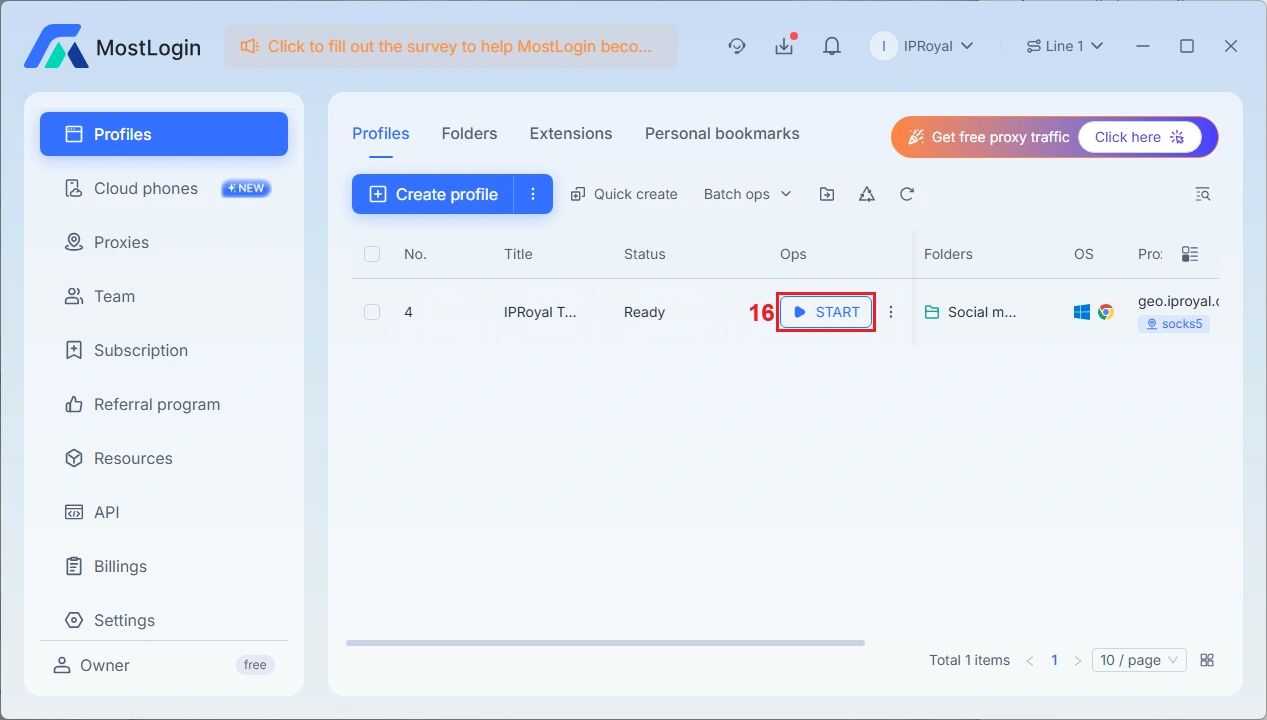
Task: Click the Status column header
Action: (x=644, y=254)
